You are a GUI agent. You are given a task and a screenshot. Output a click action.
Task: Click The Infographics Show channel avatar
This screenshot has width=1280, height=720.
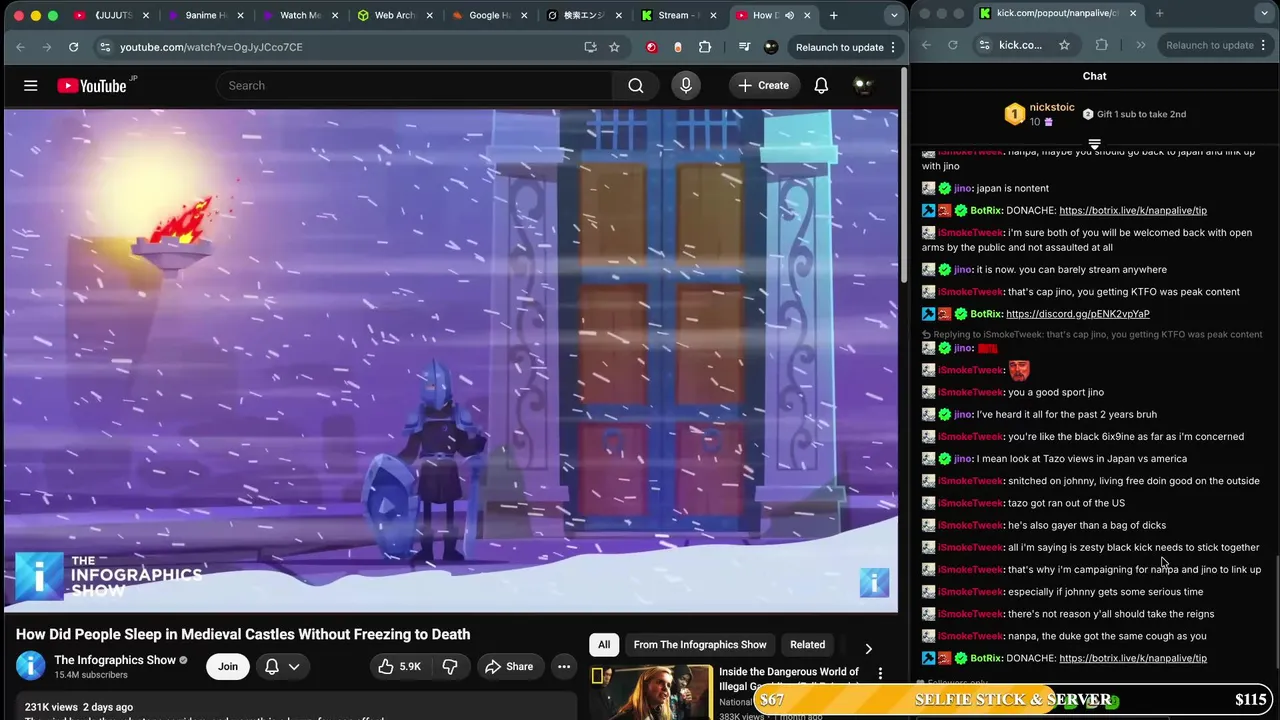point(31,666)
